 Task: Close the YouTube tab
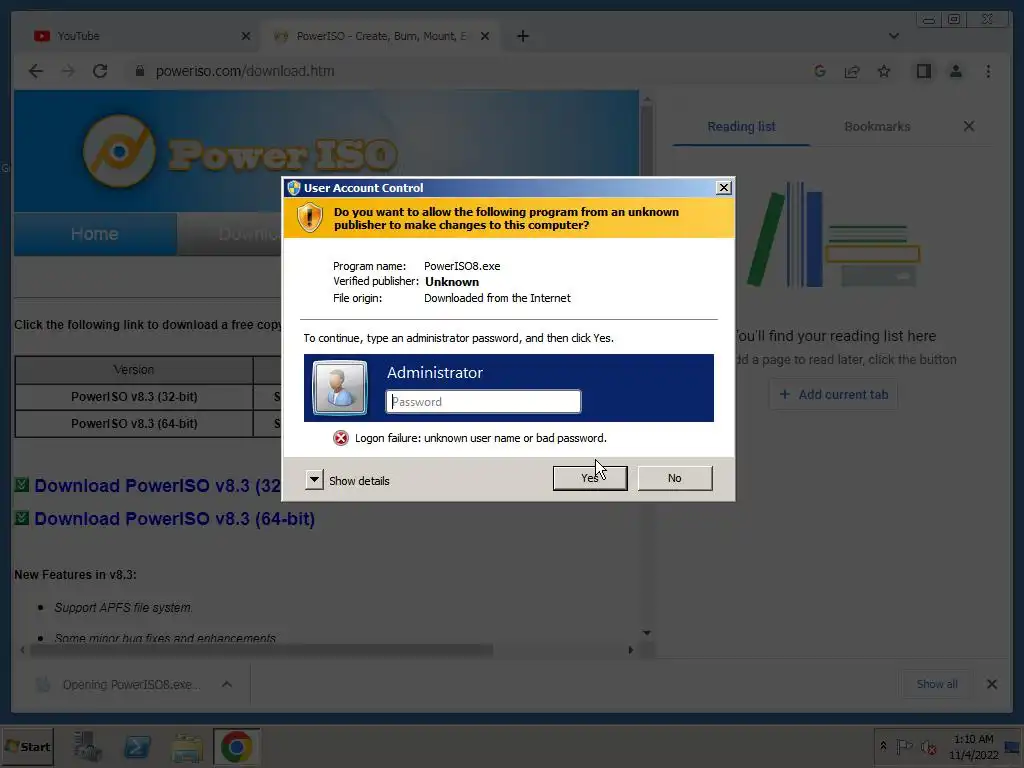coord(246,36)
